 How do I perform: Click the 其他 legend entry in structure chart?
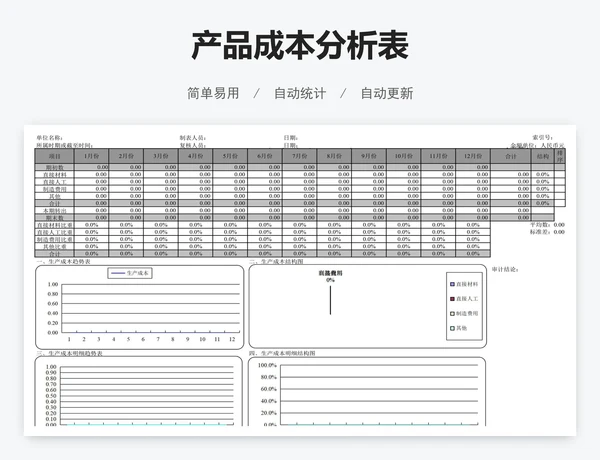pyautogui.click(x=458, y=328)
